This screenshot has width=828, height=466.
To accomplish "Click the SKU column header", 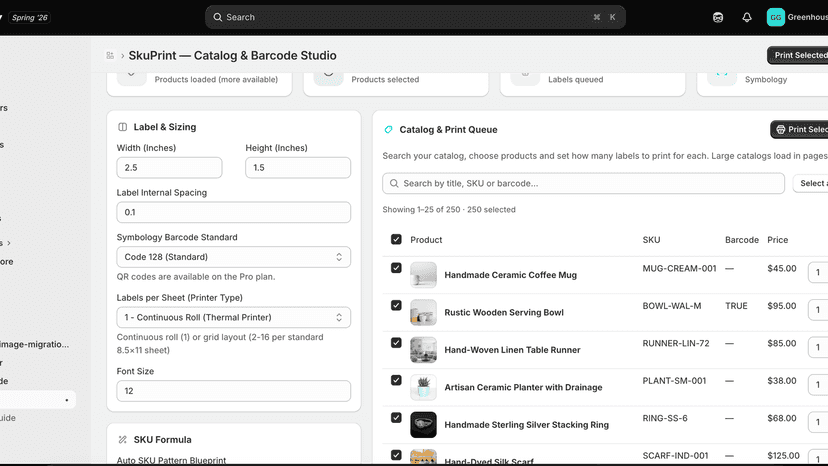I will coord(651,240).
